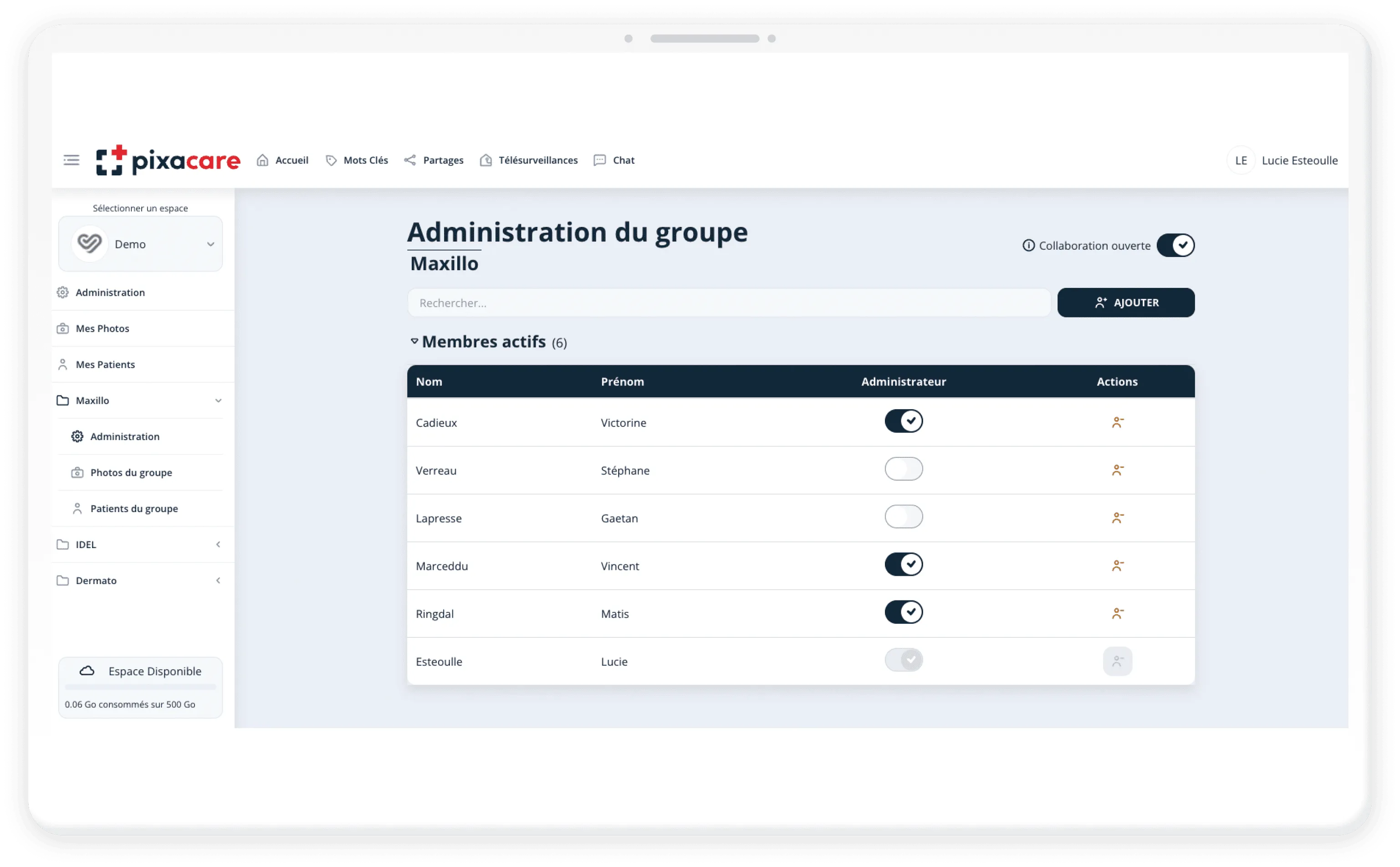The width and height of the screenshot is (1400, 867).
Task: Click the disabled remove icon for Esteoulle
Action: pos(1118,661)
